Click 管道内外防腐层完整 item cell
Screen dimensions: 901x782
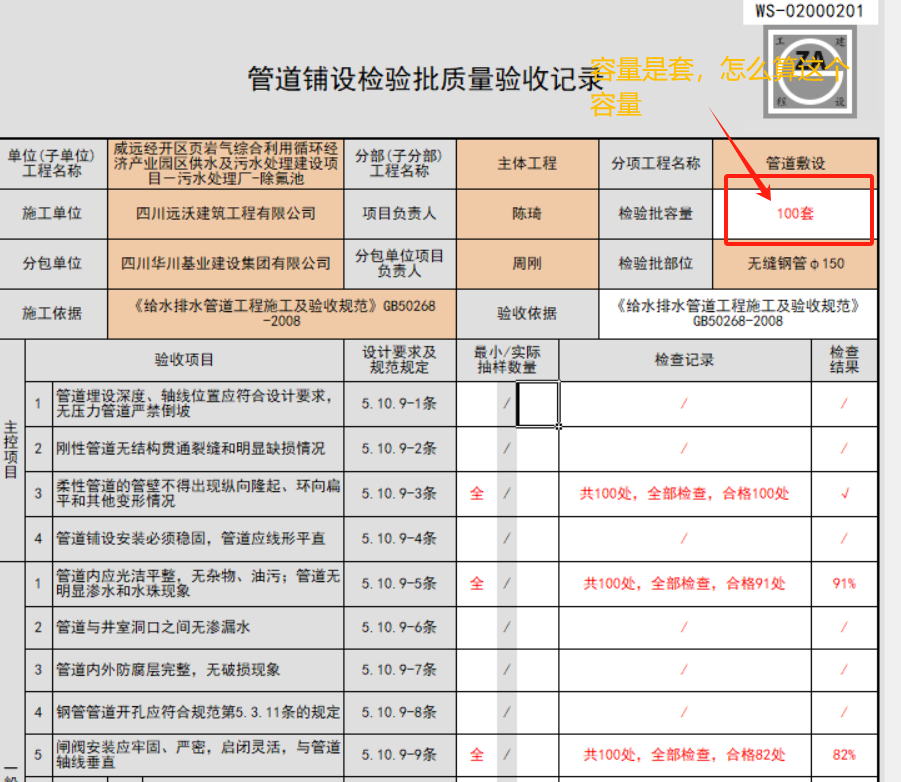[198, 670]
